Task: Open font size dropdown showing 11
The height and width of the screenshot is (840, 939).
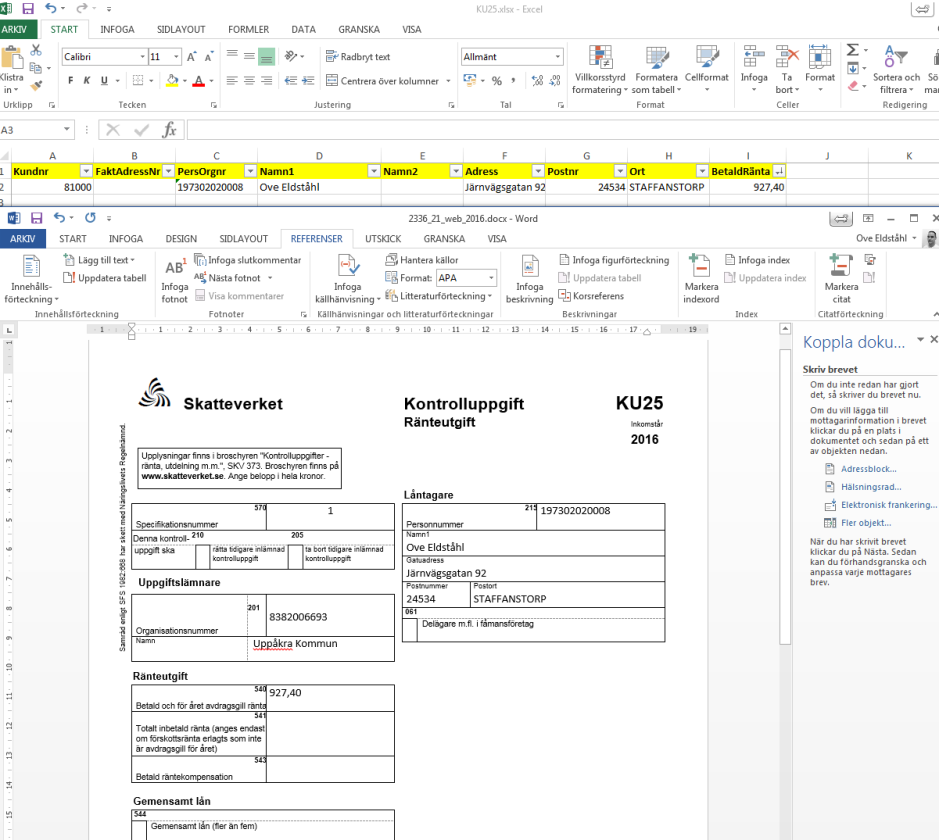Action: point(176,57)
